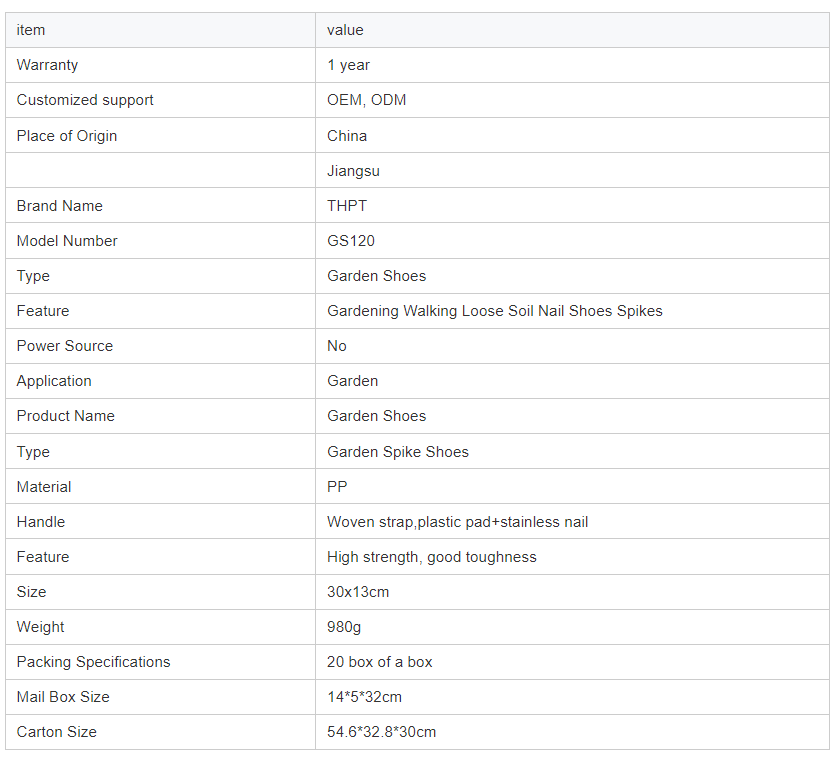Click the Place of Origin label
Image resolution: width=839 pixels, height=762 pixels.
pyautogui.click(x=67, y=136)
